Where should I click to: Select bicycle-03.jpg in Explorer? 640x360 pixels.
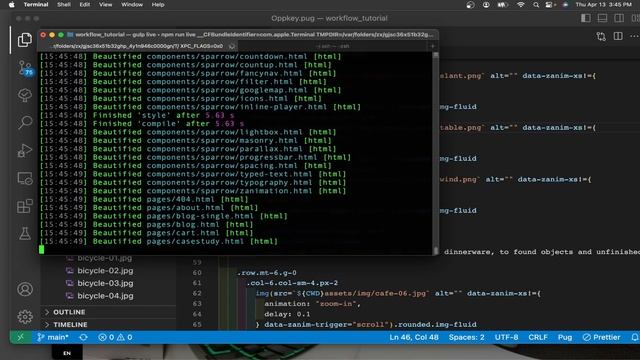[x=105, y=283]
